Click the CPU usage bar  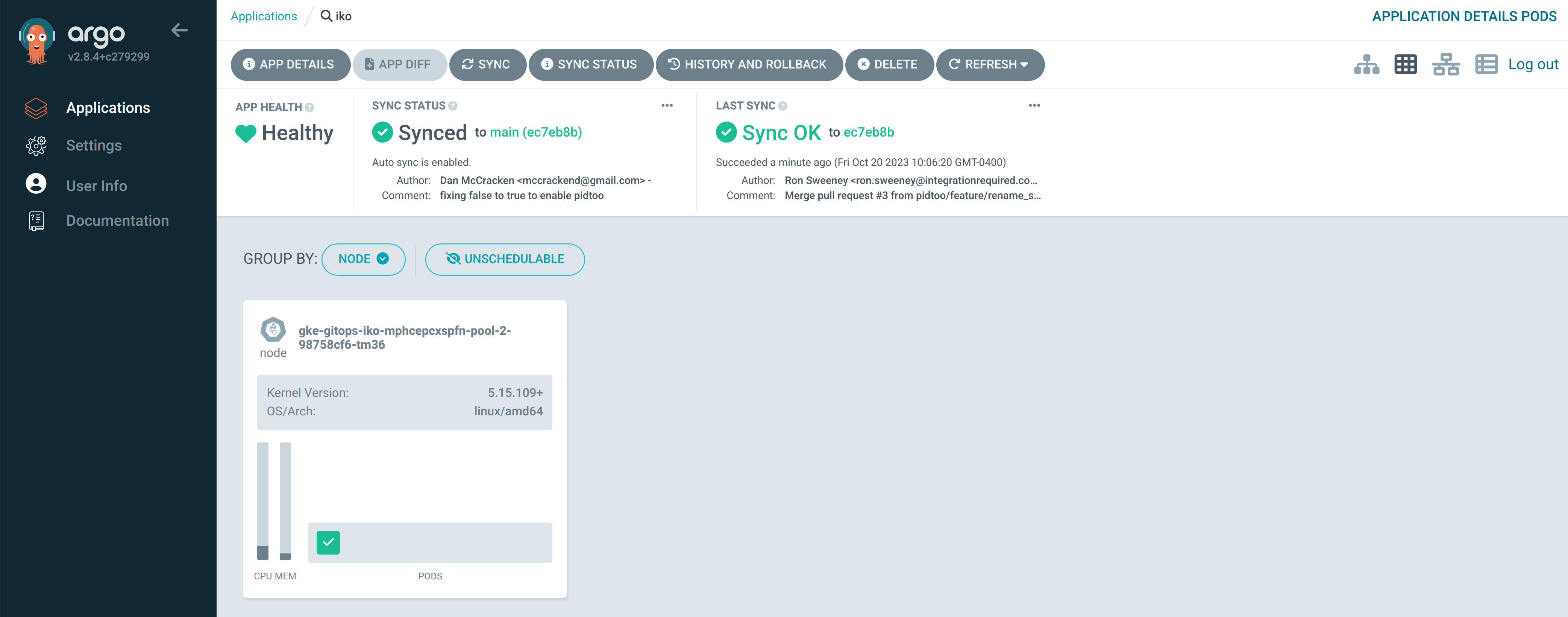[263, 501]
